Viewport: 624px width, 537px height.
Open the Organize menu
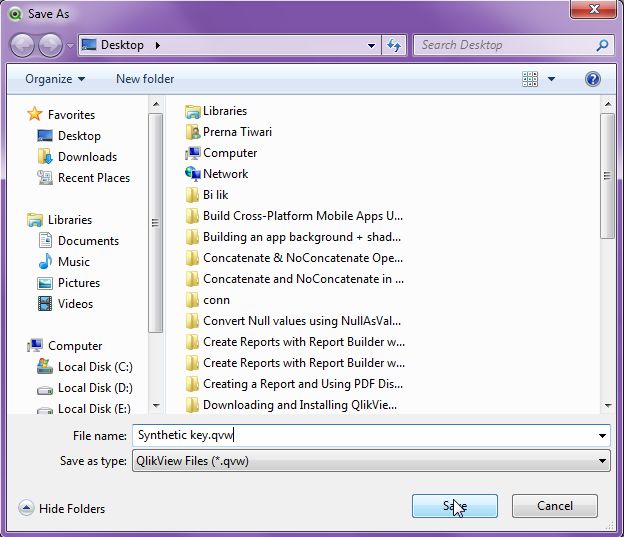55,79
